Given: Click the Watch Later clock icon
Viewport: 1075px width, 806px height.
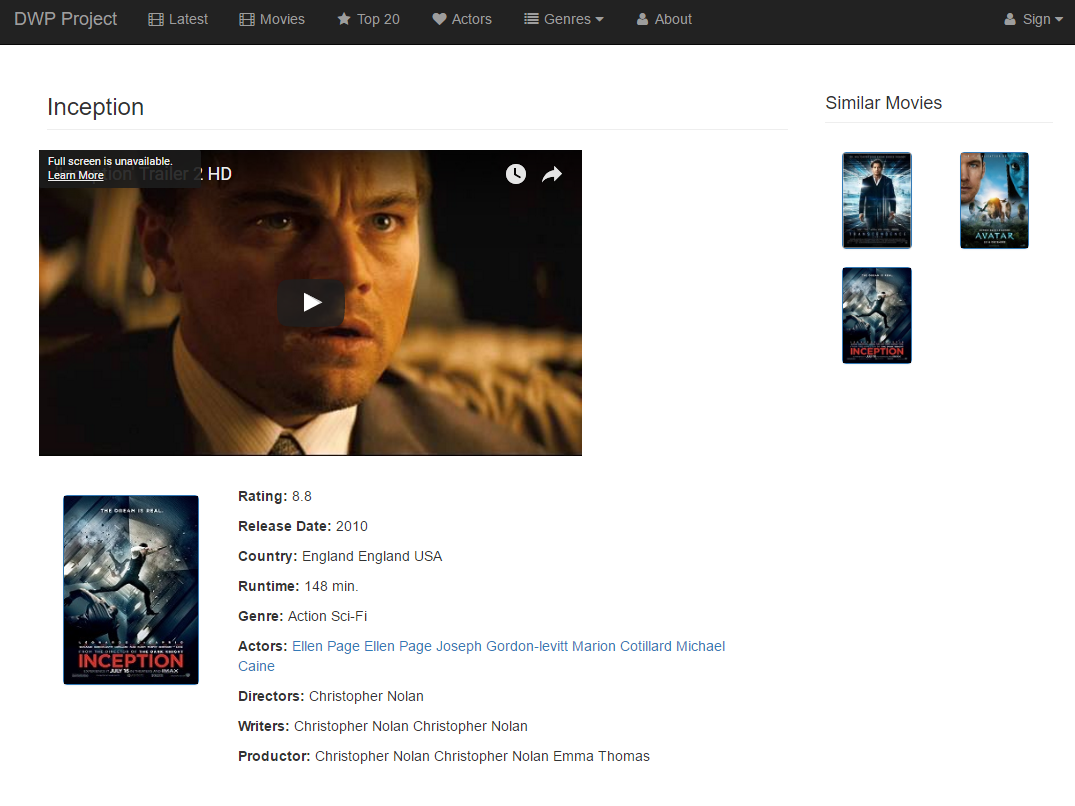Looking at the screenshot, I should click(x=516, y=174).
